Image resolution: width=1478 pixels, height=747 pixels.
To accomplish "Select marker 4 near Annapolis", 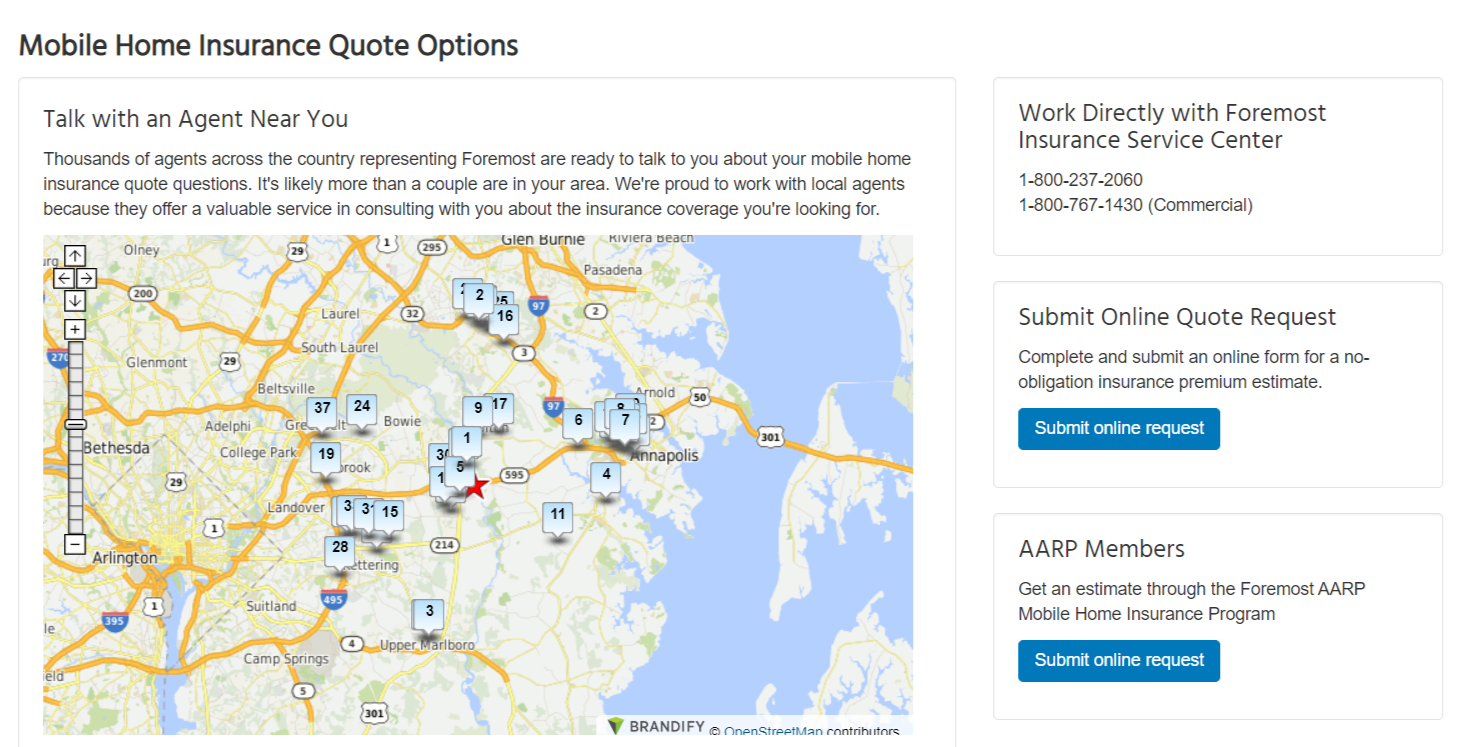I will point(606,474).
